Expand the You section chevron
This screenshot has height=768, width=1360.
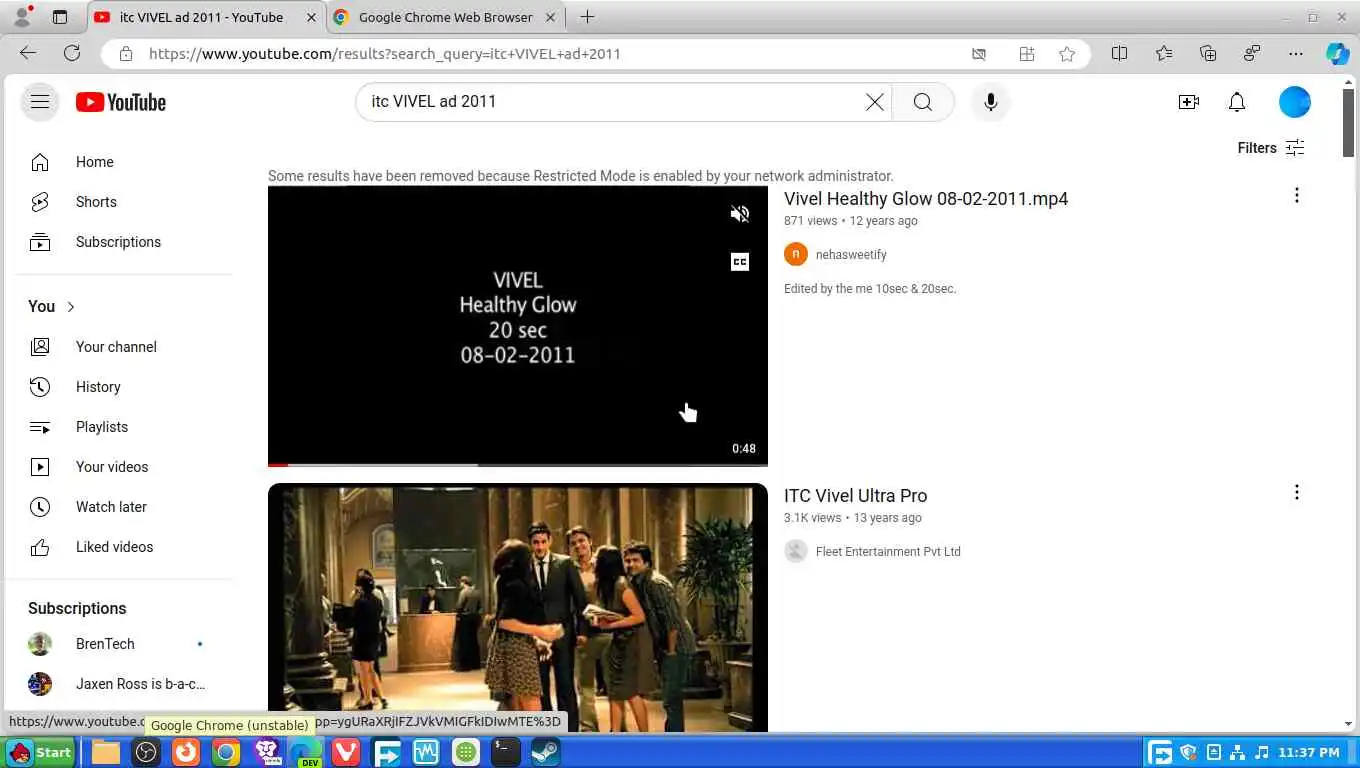(x=71, y=307)
